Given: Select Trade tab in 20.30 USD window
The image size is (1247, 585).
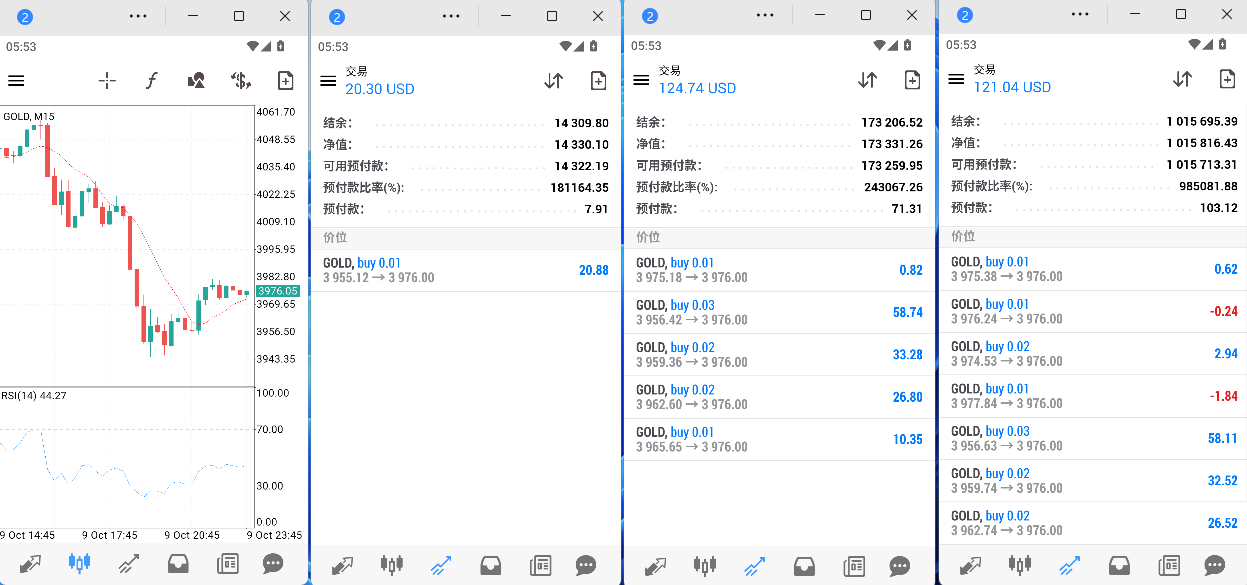Looking at the screenshot, I should (x=441, y=566).
